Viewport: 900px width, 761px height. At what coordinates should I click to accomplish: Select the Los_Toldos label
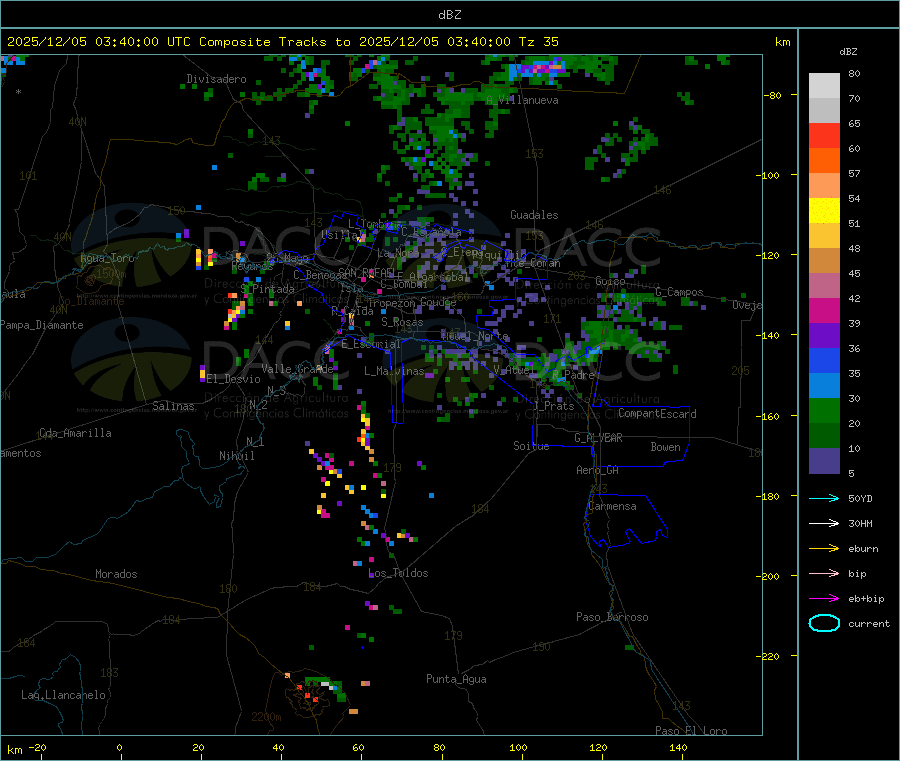tap(398, 573)
